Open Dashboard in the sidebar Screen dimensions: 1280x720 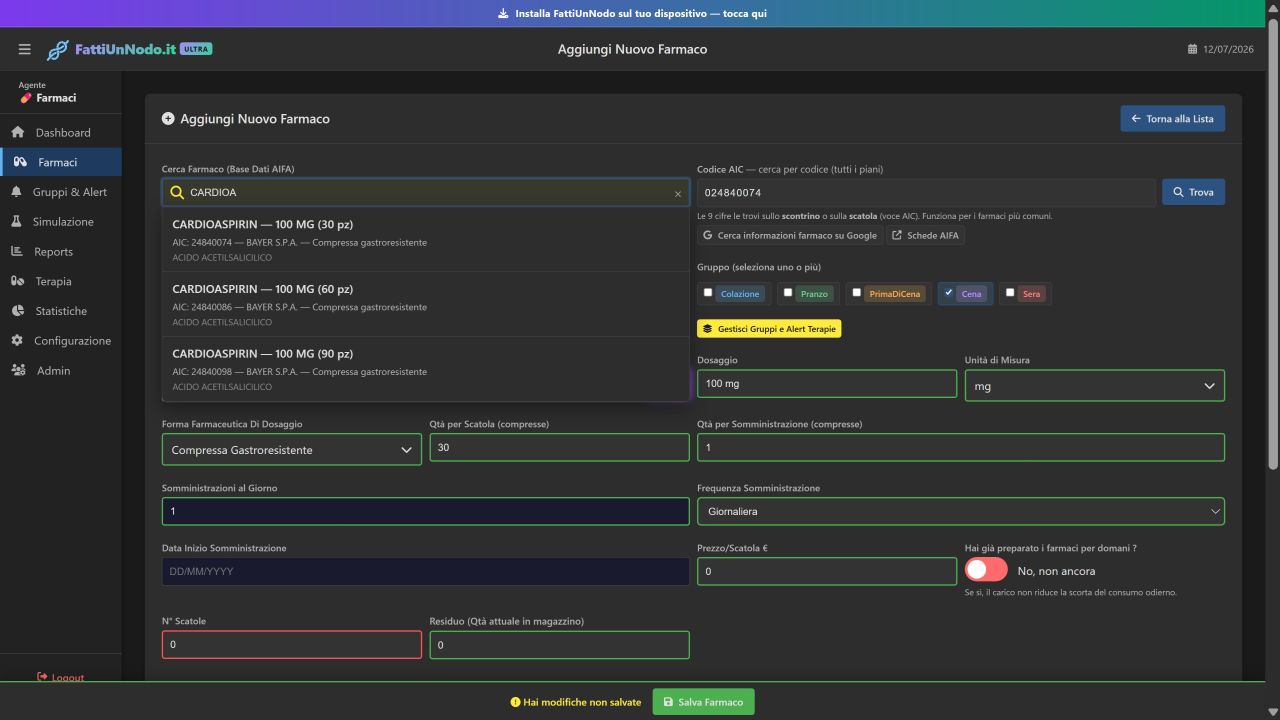click(x=61, y=132)
